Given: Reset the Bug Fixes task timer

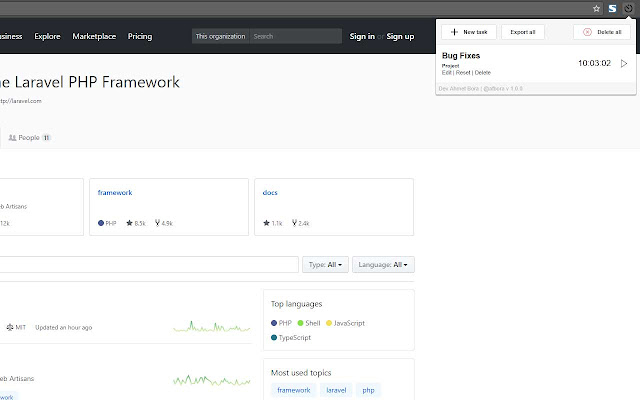Looking at the screenshot, I should tap(463, 73).
